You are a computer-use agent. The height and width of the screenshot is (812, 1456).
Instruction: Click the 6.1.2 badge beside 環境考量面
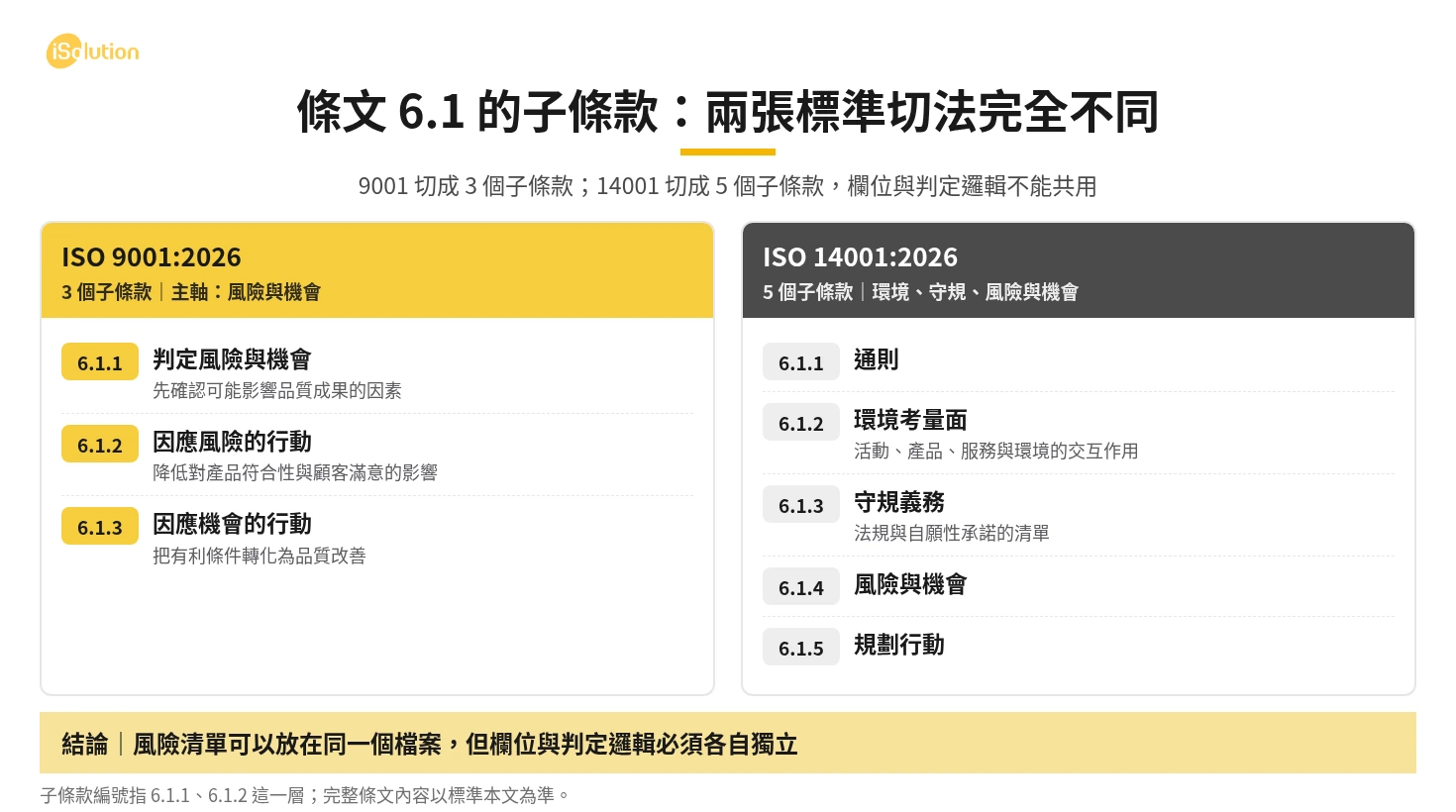click(801, 423)
